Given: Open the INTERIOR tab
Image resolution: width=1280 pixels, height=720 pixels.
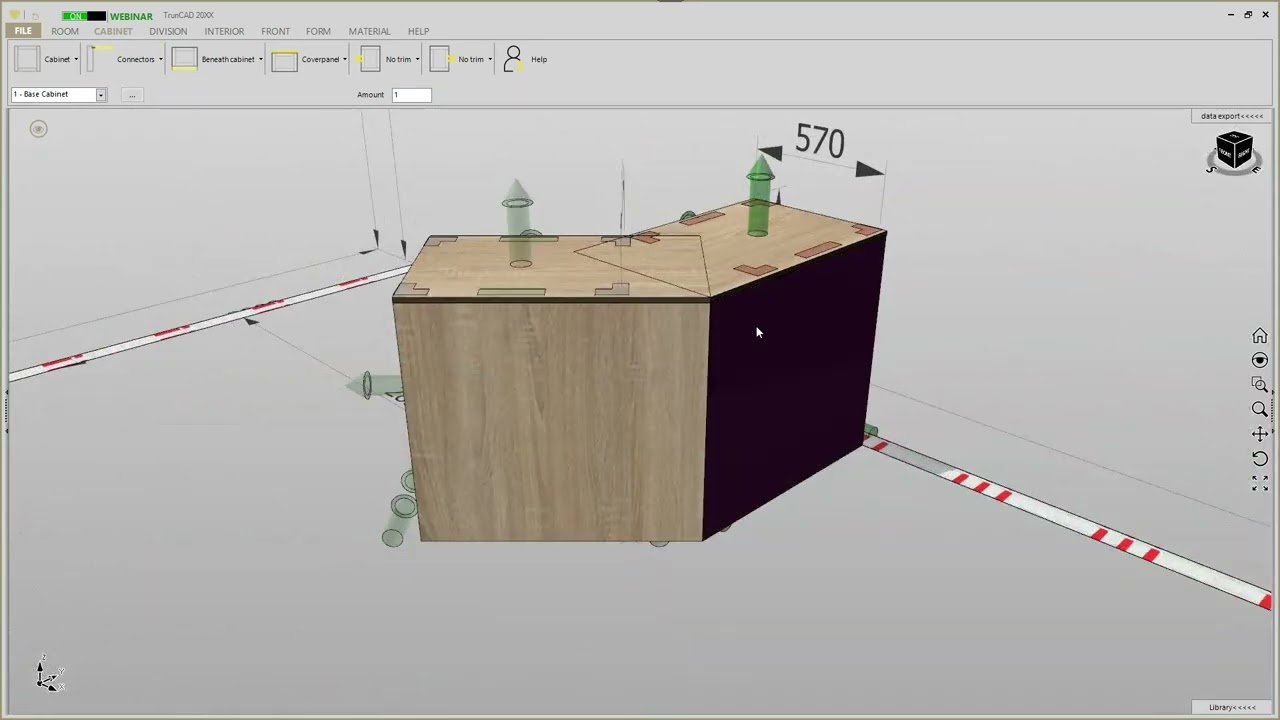Looking at the screenshot, I should tap(224, 31).
